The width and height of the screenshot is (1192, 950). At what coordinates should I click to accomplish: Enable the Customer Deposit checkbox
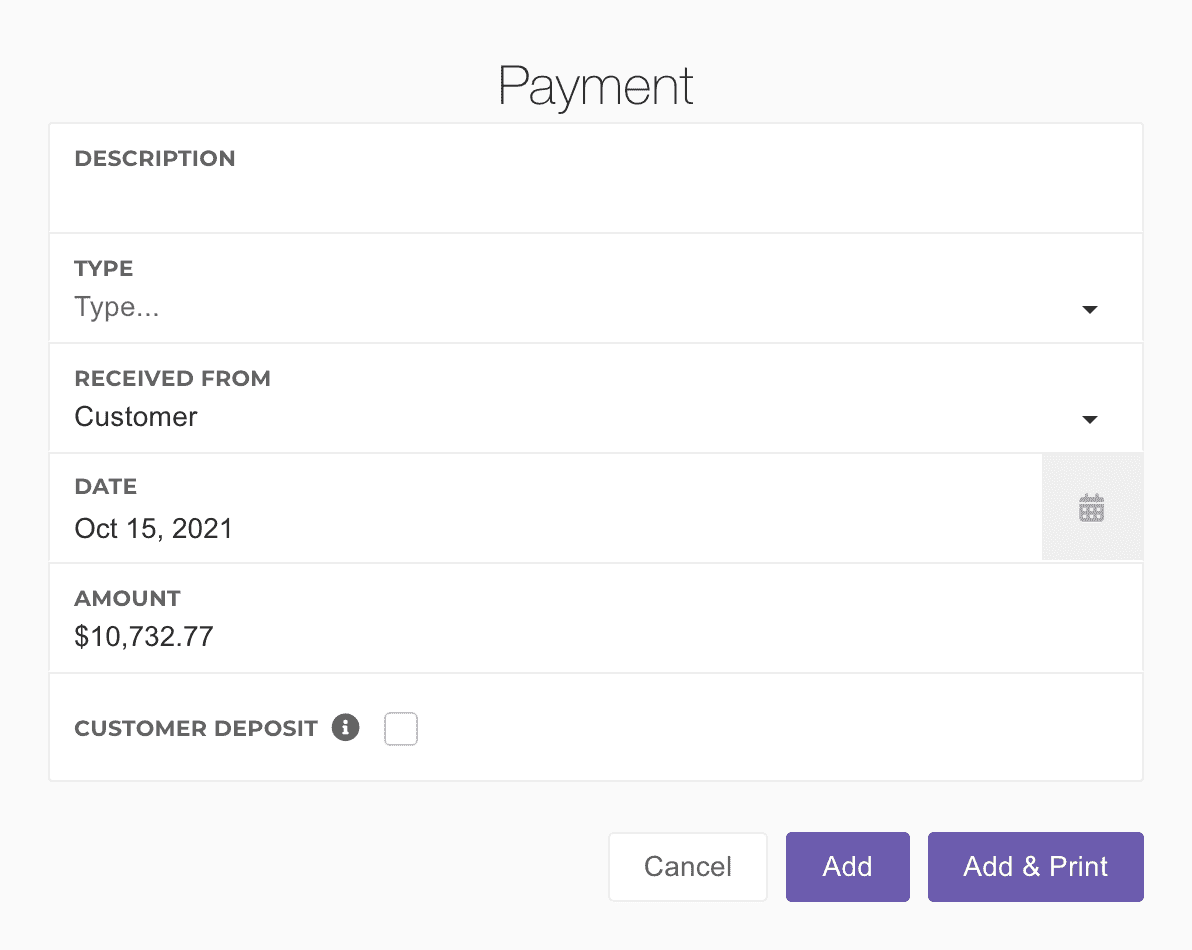coord(401,729)
